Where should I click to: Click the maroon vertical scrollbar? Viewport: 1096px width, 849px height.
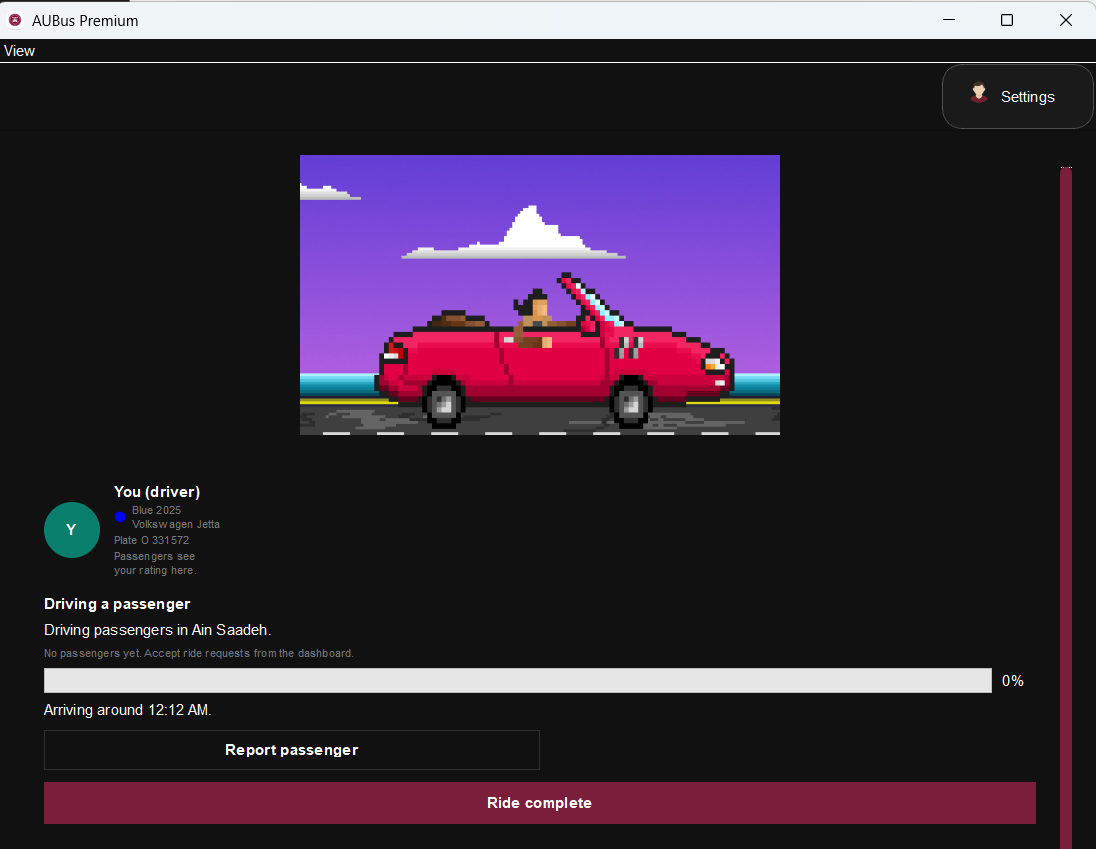tap(1066, 508)
